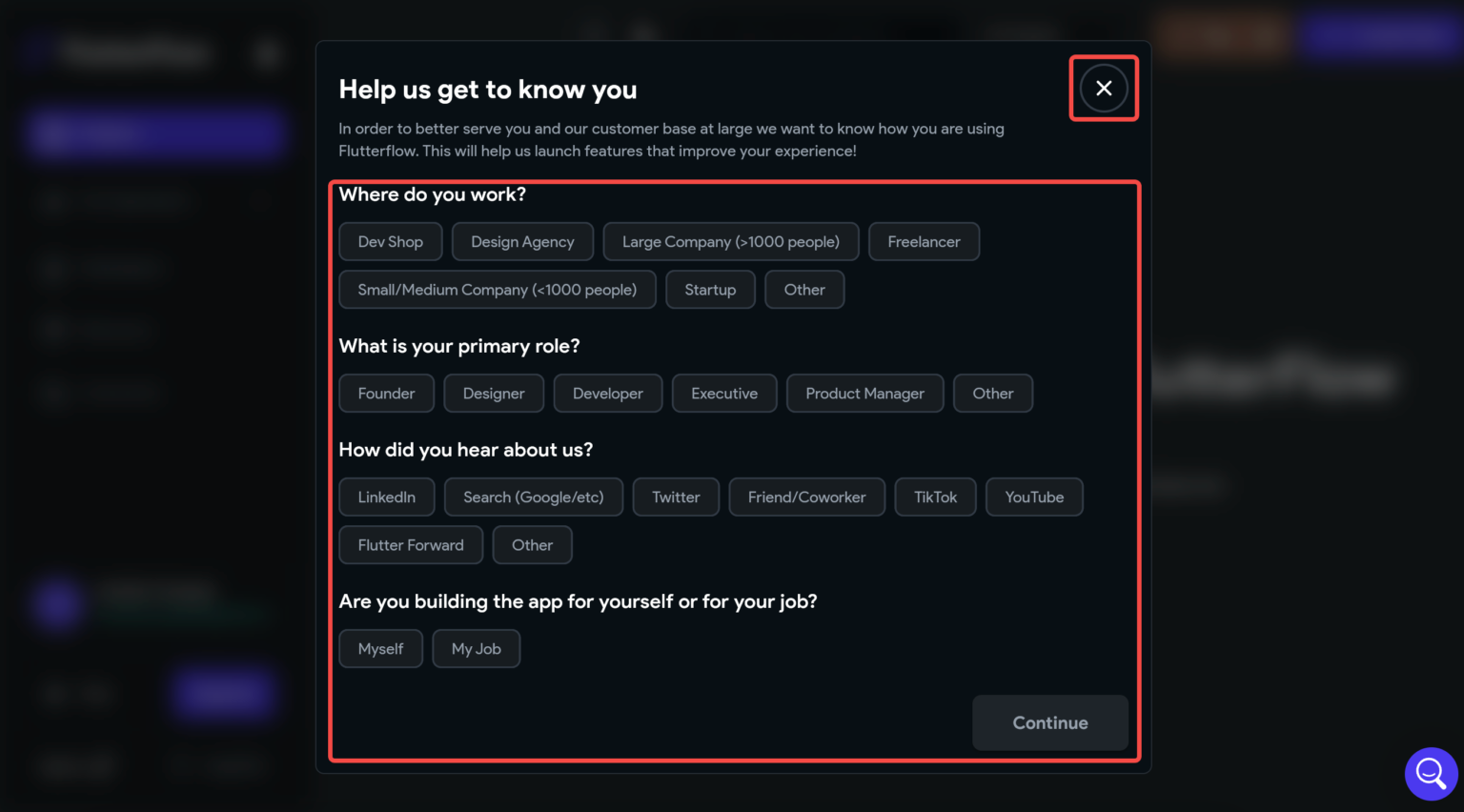This screenshot has height=812, width=1464.
Task: Click the Continue button
Action: (1050, 723)
